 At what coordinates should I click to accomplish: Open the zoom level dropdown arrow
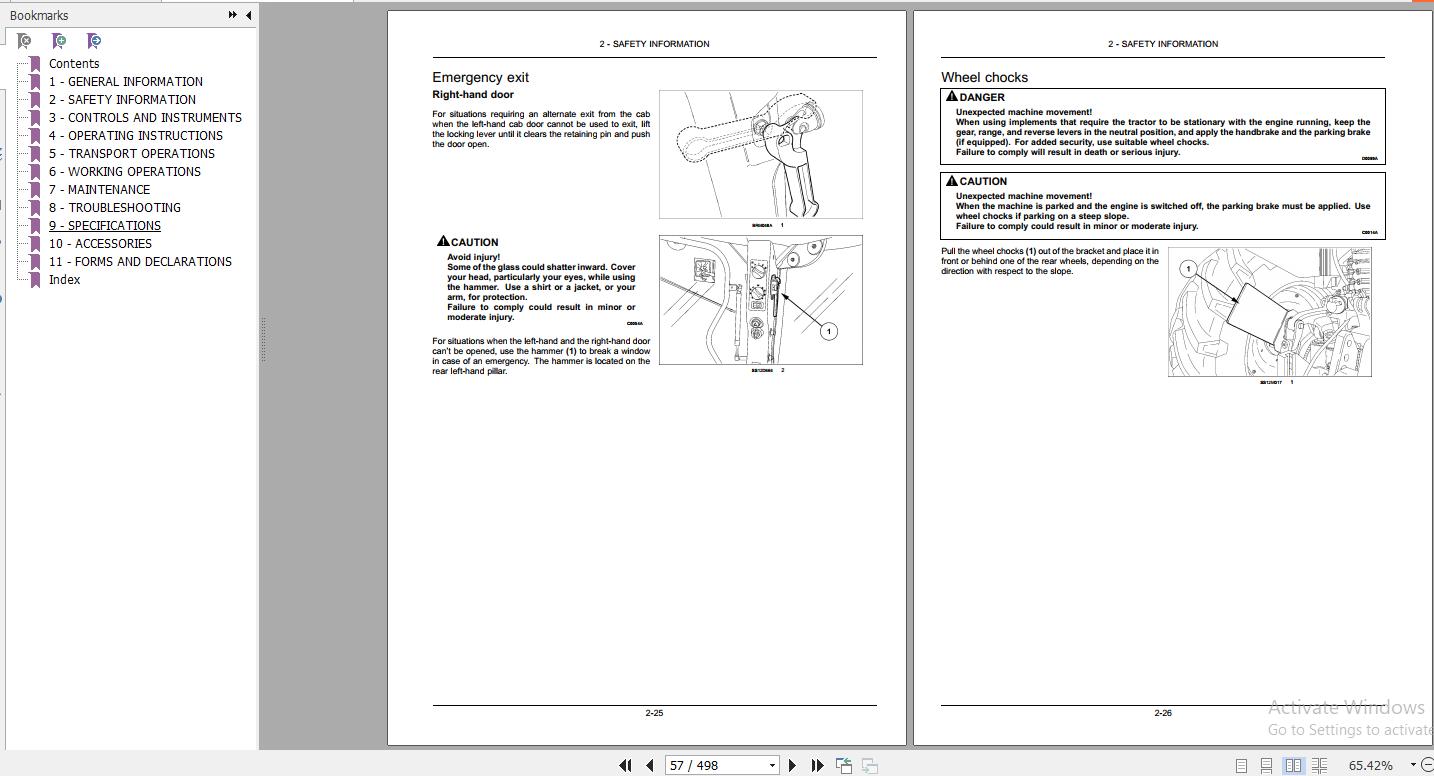[x=1413, y=765]
